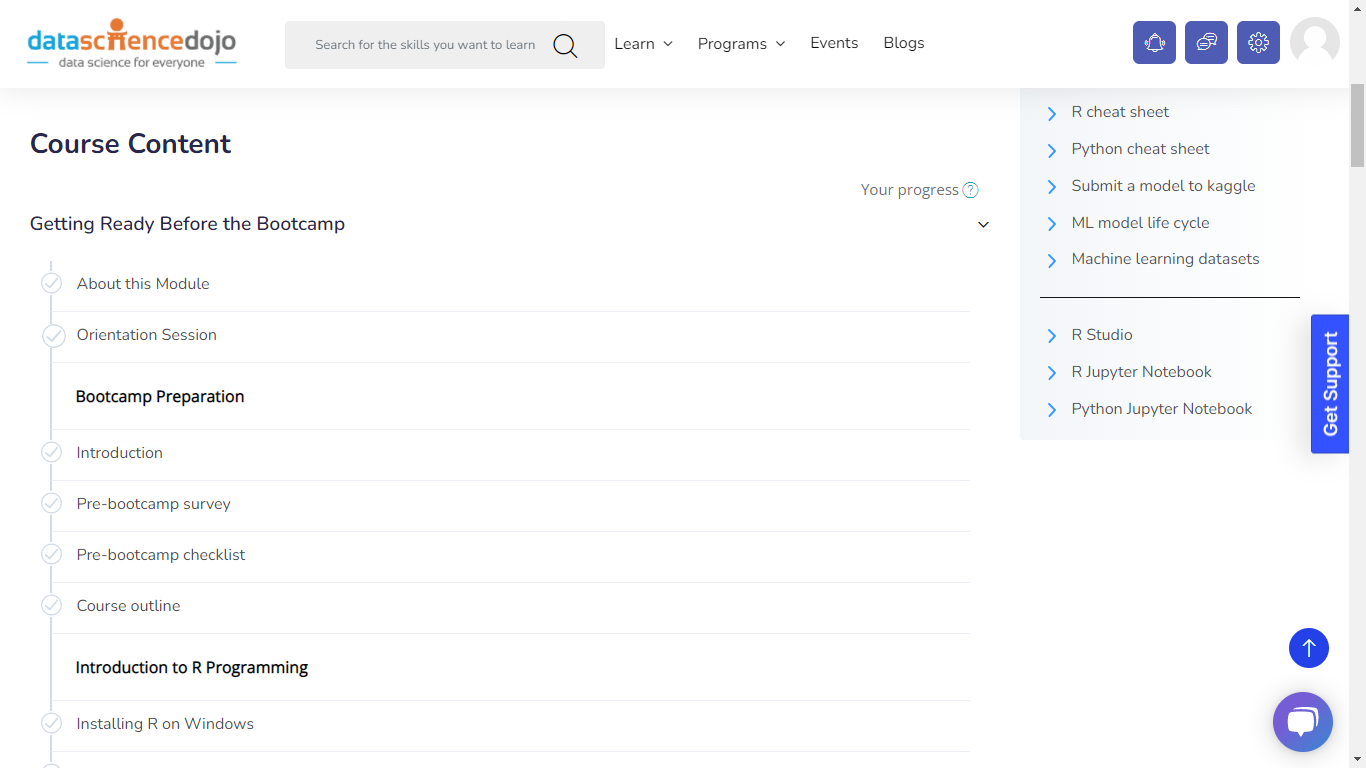
Task: Open the chat support bubble
Action: click(x=1302, y=721)
